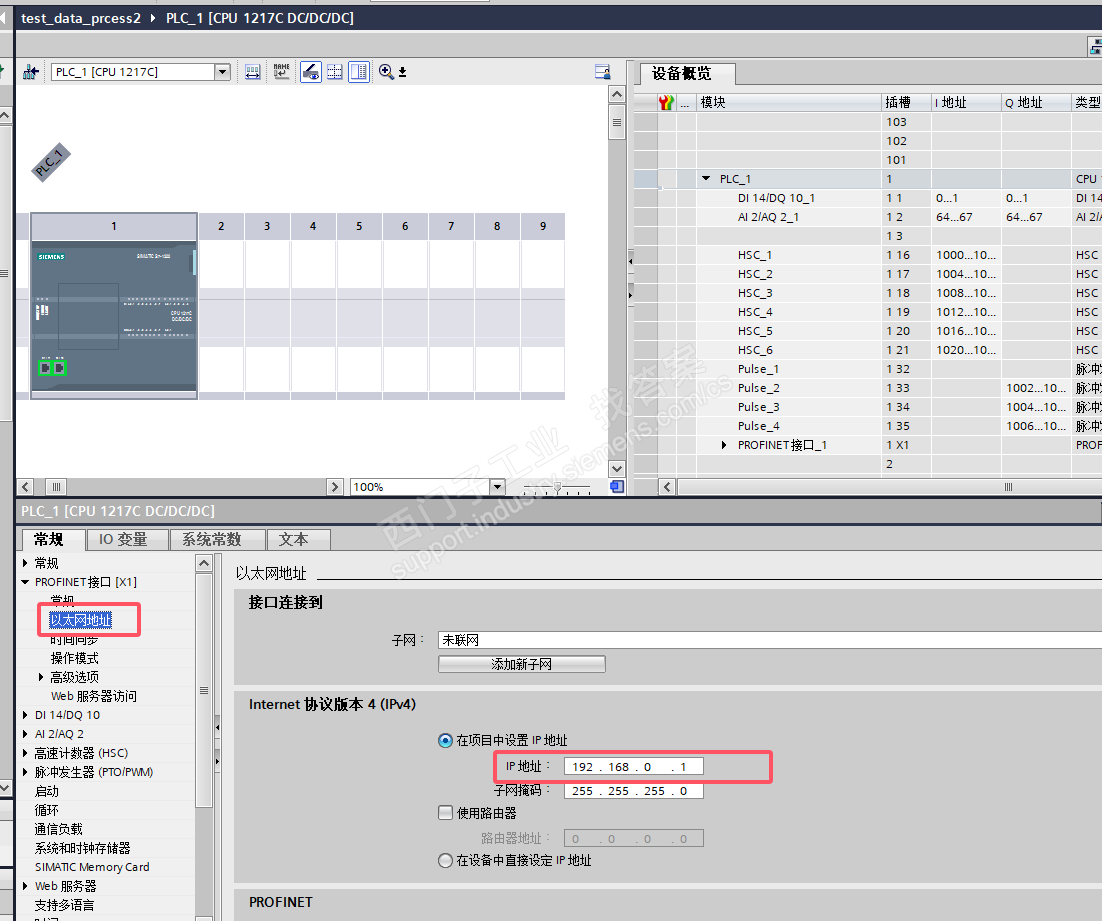Screen dimensions: 1102x921
Task: Click the overview horizontal scroll left arrow
Action: [667, 487]
